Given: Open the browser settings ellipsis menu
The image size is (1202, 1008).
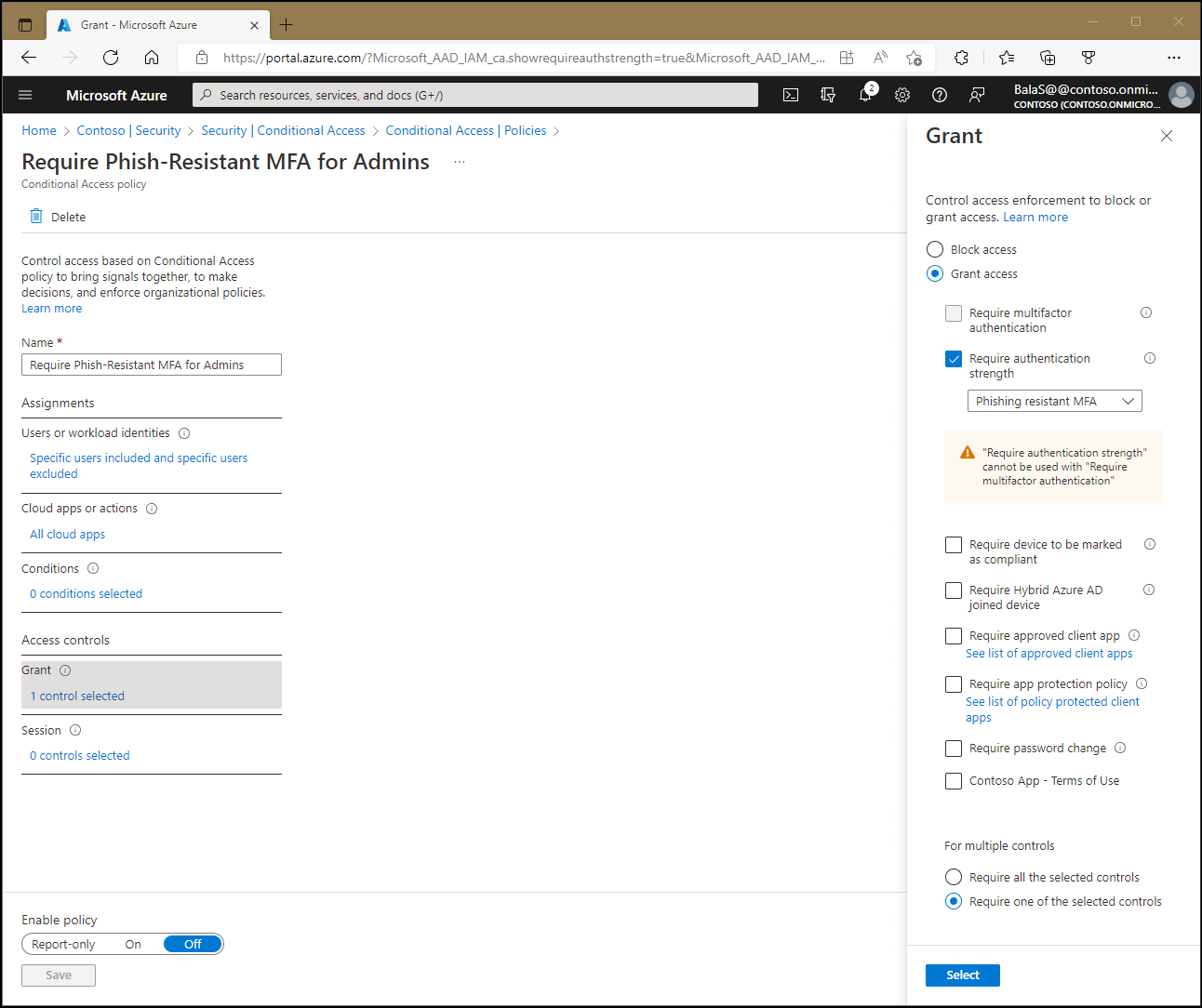Looking at the screenshot, I should (1173, 57).
